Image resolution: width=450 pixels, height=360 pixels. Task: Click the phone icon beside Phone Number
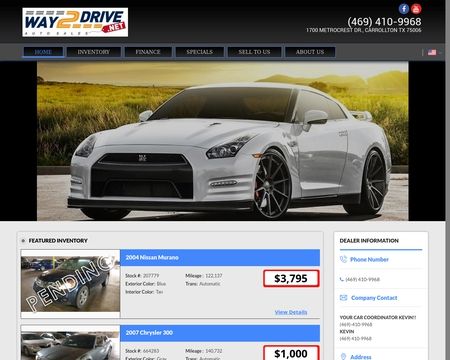click(x=343, y=259)
